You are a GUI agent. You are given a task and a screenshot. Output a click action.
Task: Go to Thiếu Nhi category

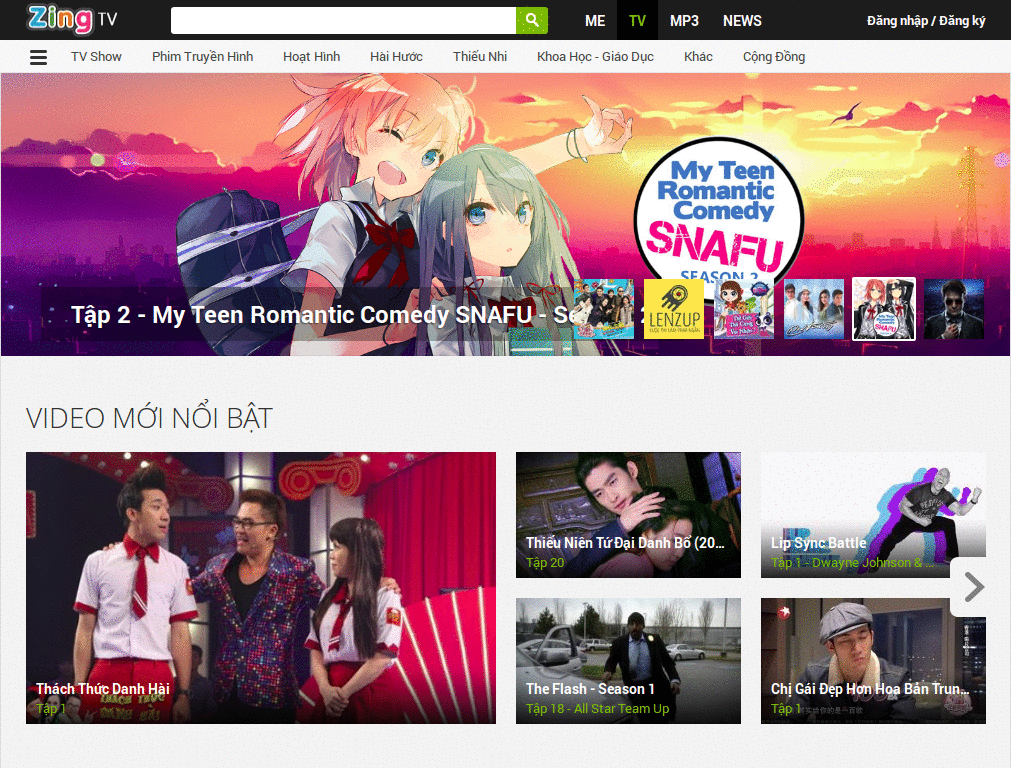480,57
